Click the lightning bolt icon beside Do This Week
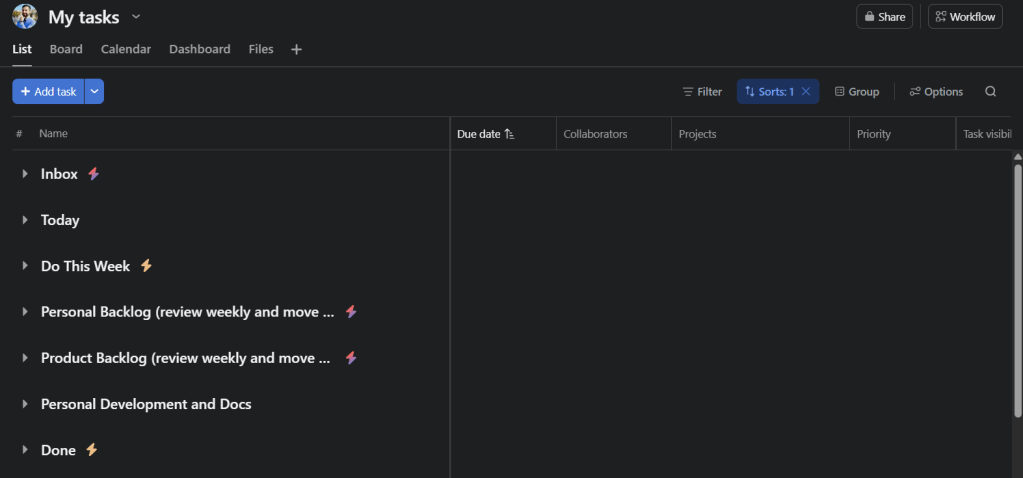Viewport: 1023px width, 478px height. point(146,266)
